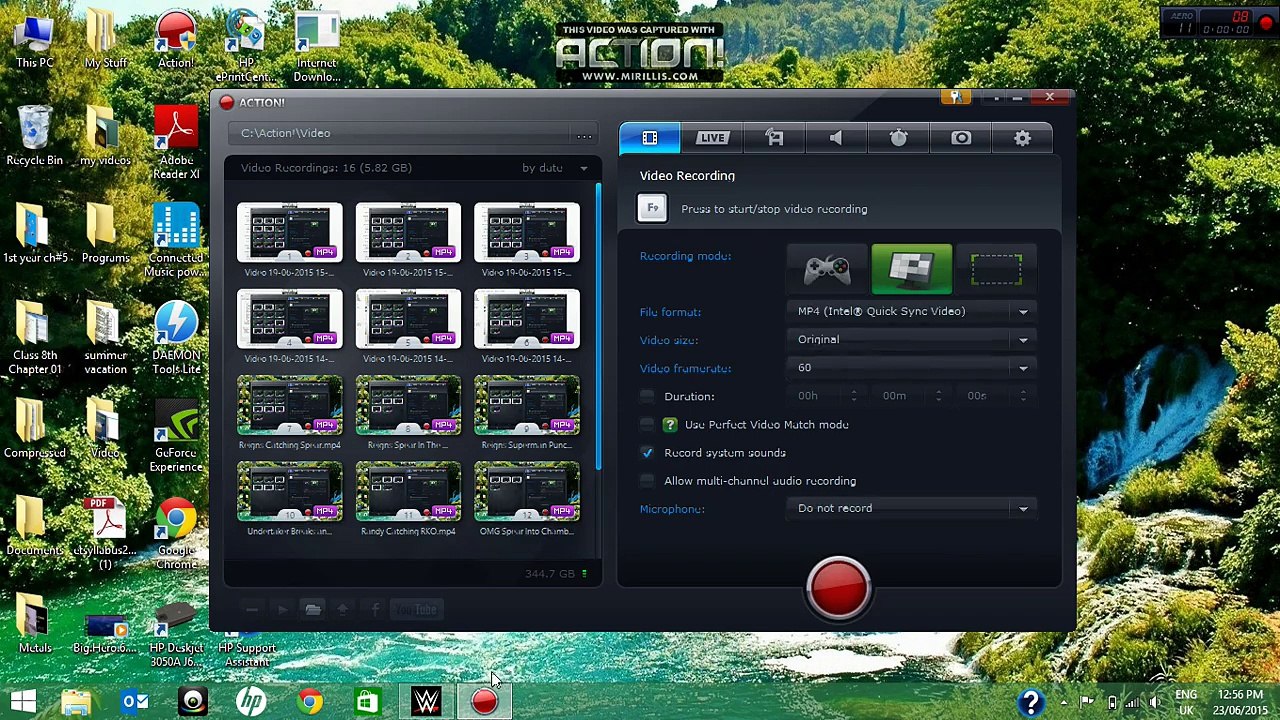The height and width of the screenshot is (720, 1280).
Task: Click the green Perfect Video Match help icon
Action: (x=670, y=425)
